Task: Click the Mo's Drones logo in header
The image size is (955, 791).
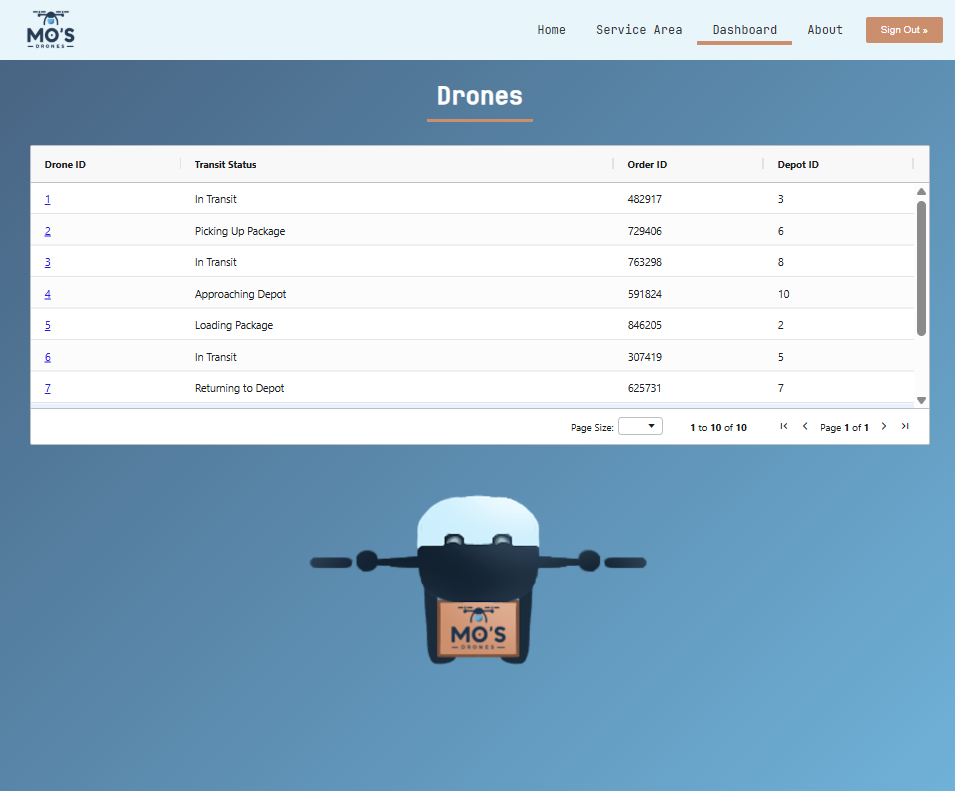Action: [51, 29]
